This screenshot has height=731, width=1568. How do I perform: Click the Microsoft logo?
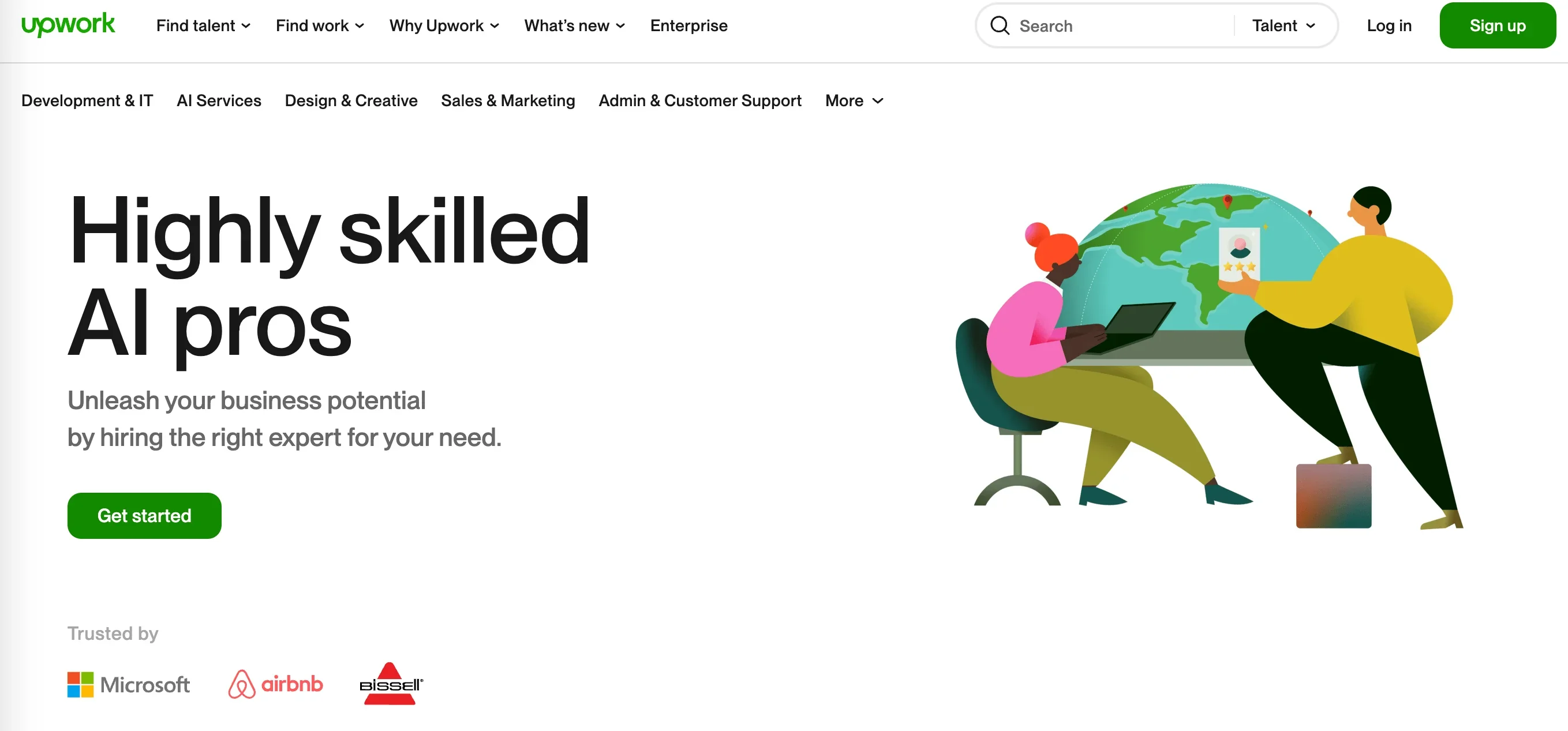pyautogui.click(x=129, y=685)
